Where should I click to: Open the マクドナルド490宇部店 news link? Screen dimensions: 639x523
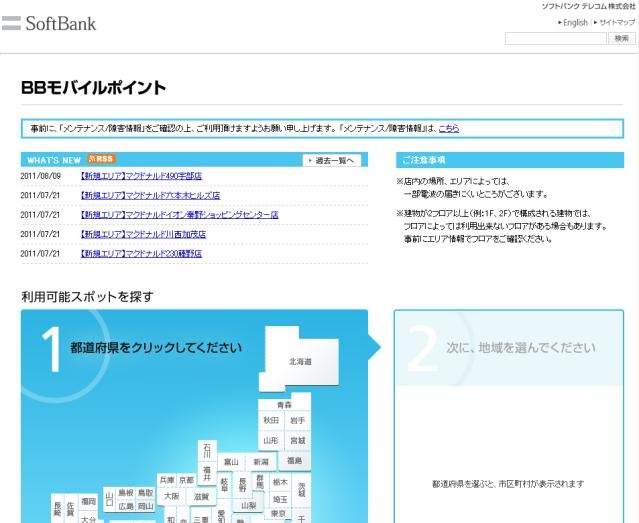point(141,176)
